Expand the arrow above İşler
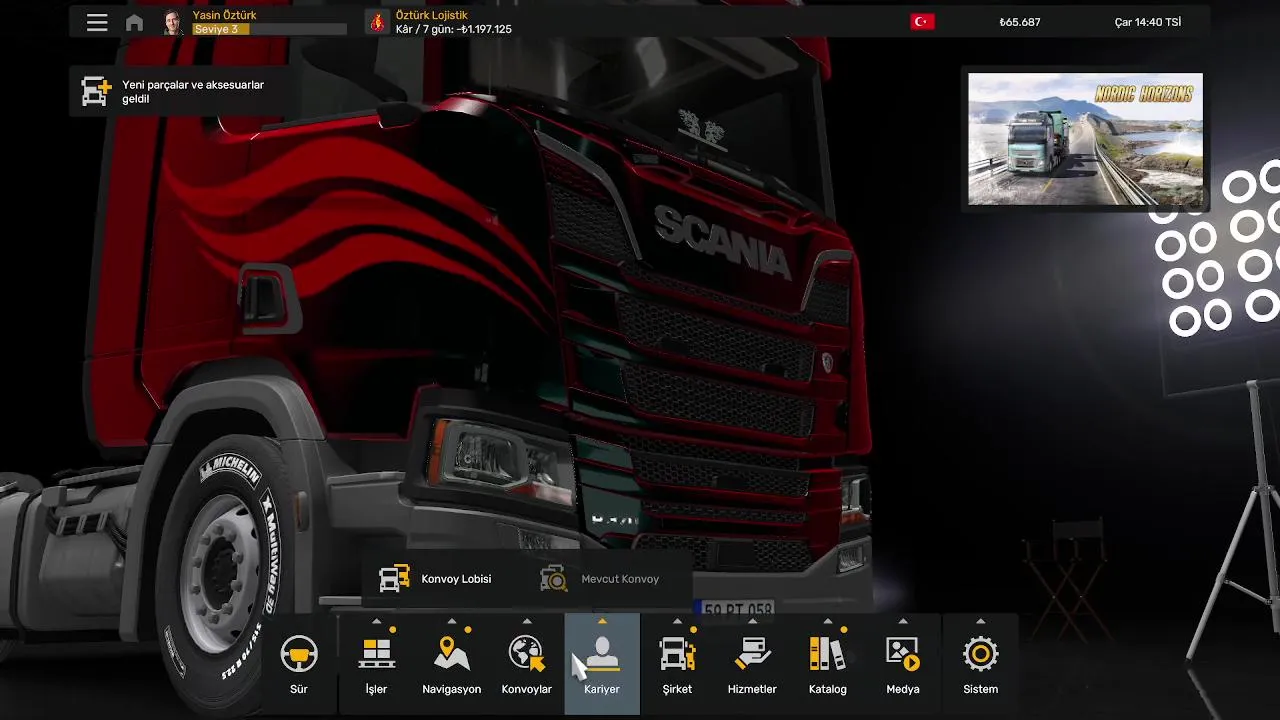Viewport: 1280px width, 720px height. point(376,621)
